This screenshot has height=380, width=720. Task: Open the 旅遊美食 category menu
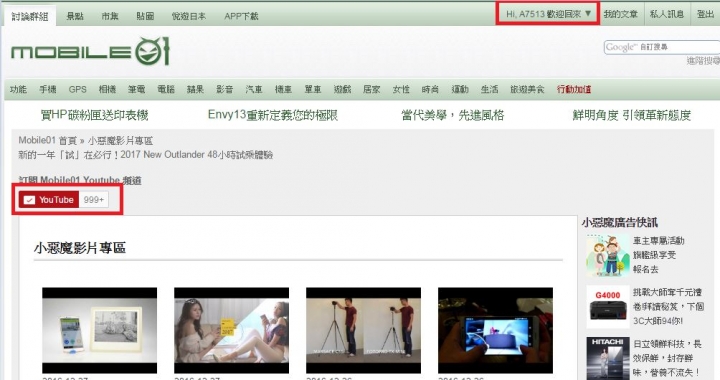click(x=527, y=89)
